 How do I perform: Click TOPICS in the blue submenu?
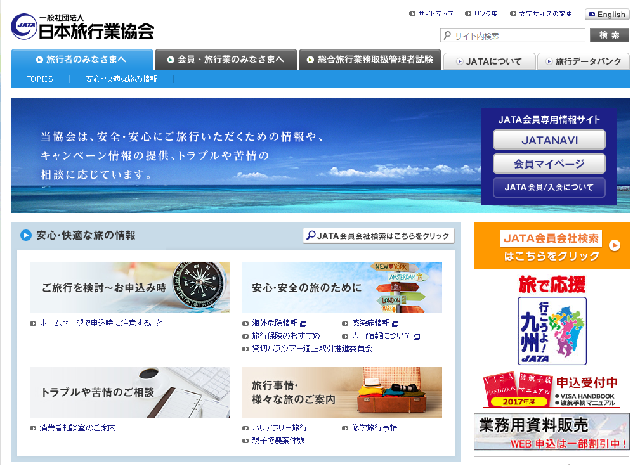pyautogui.click(x=40, y=79)
